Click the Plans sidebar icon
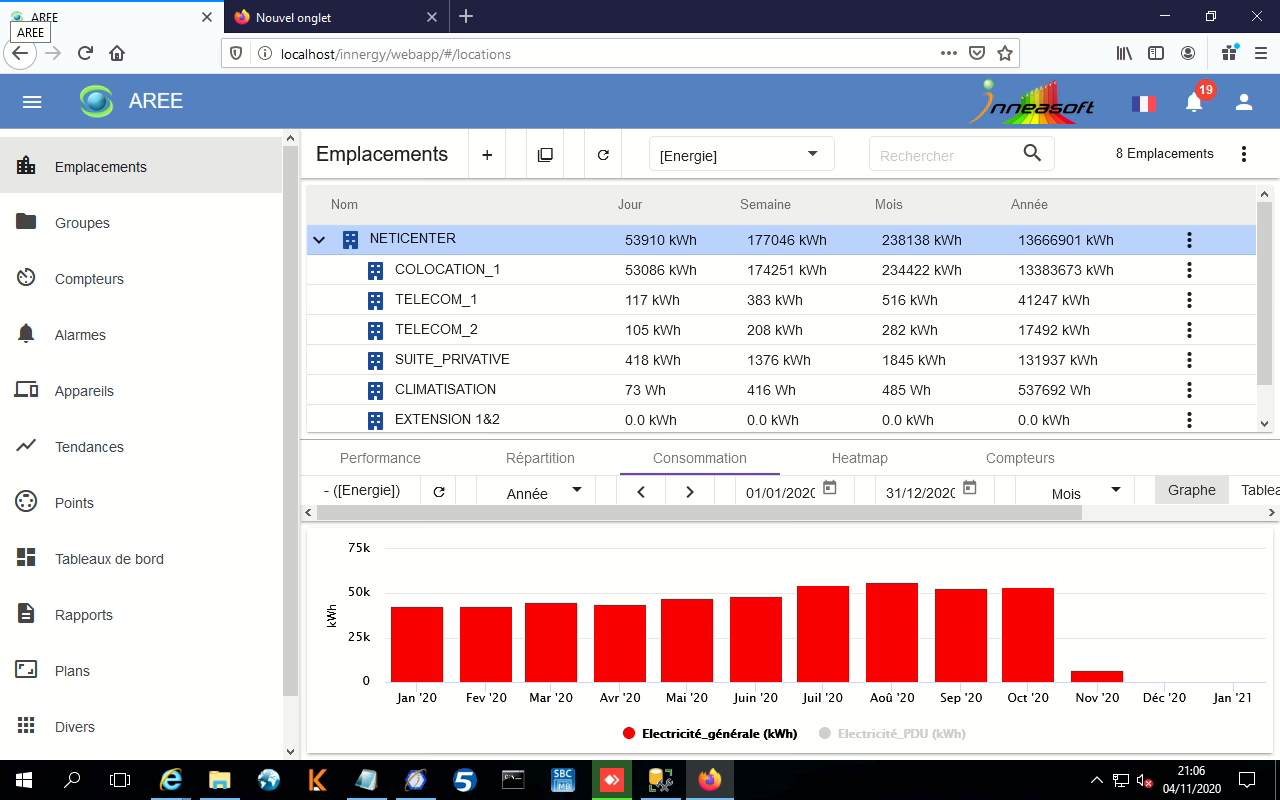The height and width of the screenshot is (800, 1280). click(x=27, y=670)
